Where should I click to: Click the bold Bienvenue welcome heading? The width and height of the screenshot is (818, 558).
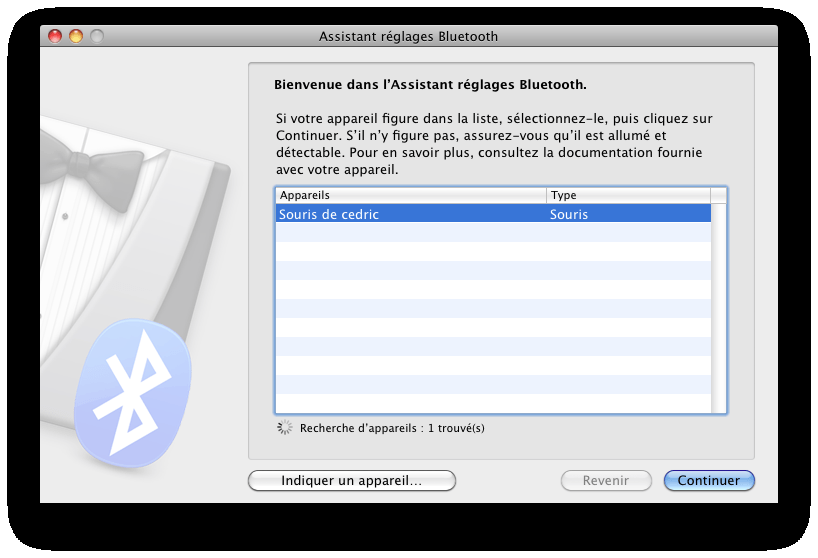430,84
